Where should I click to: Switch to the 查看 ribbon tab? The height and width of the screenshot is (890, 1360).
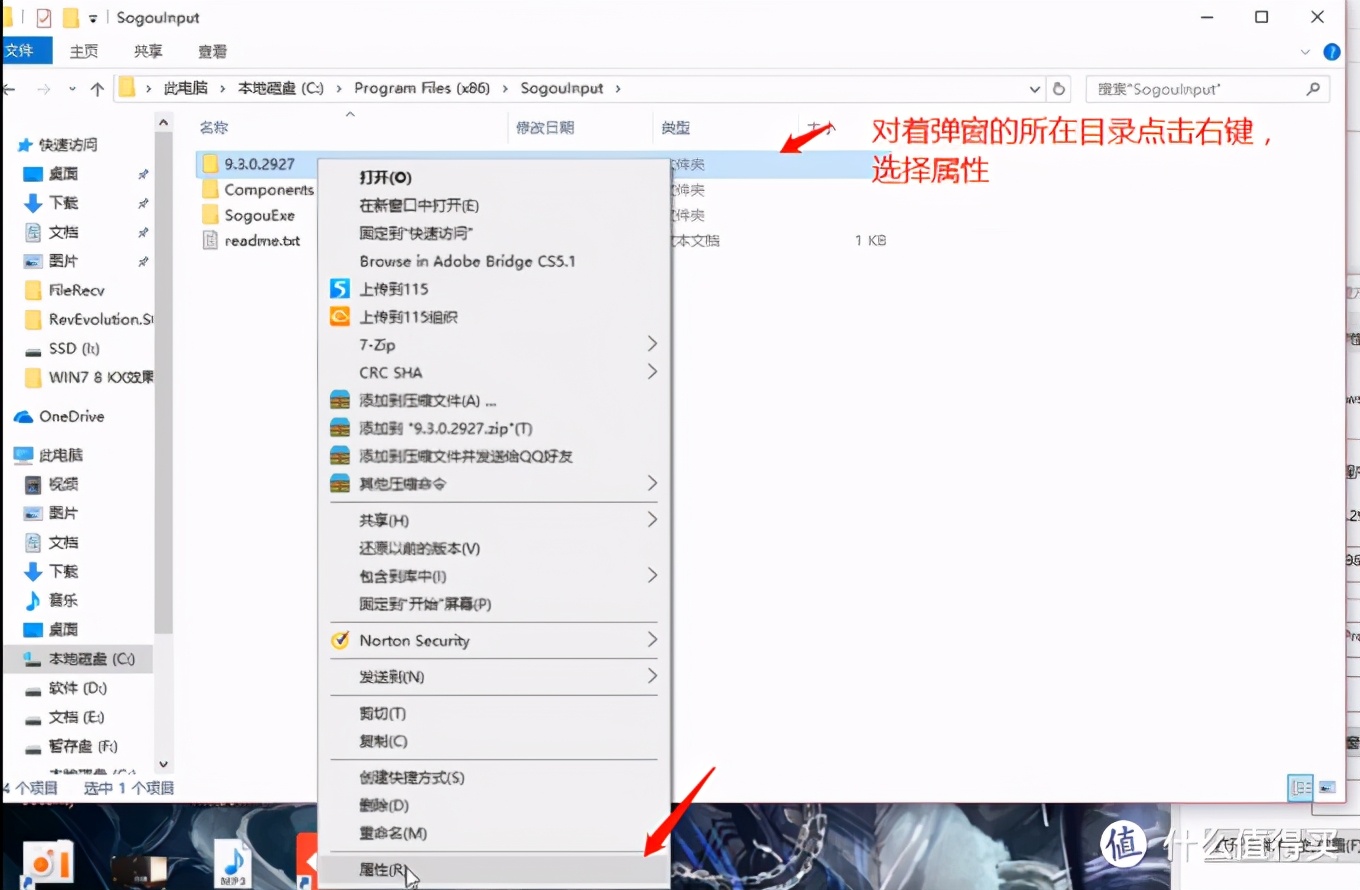point(211,51)
